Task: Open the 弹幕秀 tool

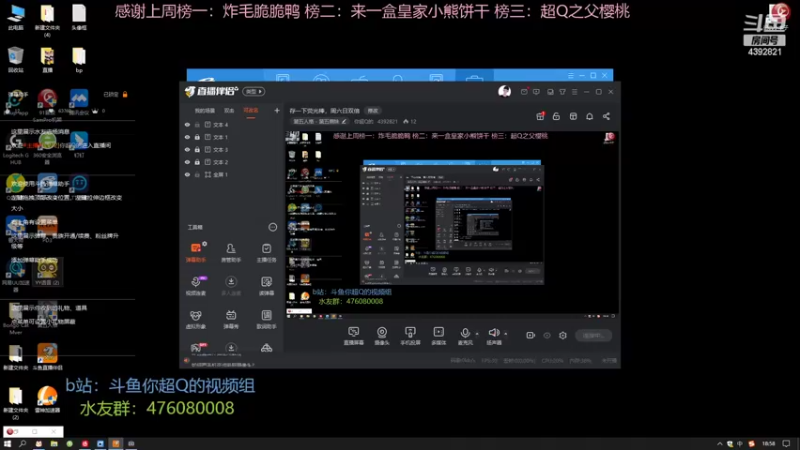Action: [x=231, y=319]
